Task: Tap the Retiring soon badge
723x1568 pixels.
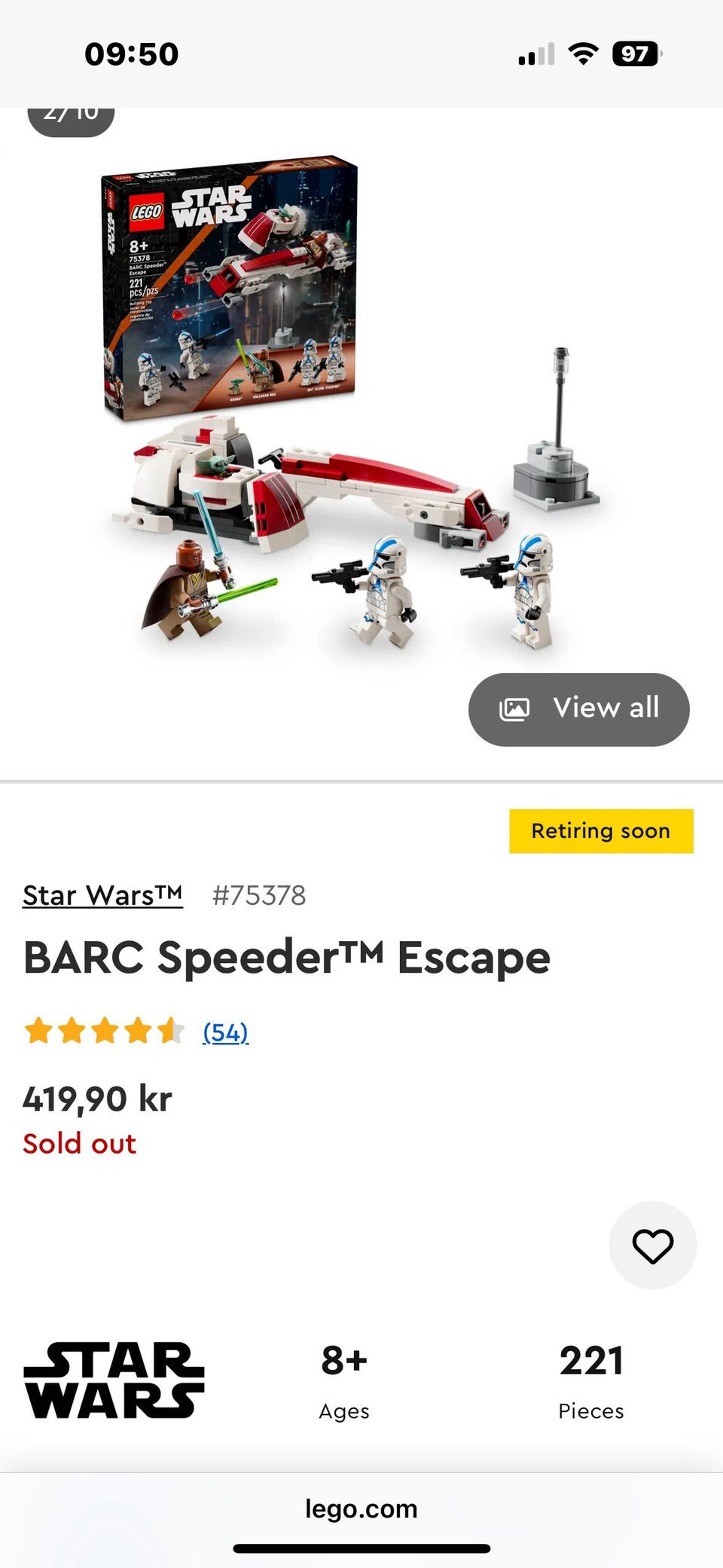Action: click(x=601, y=831)
